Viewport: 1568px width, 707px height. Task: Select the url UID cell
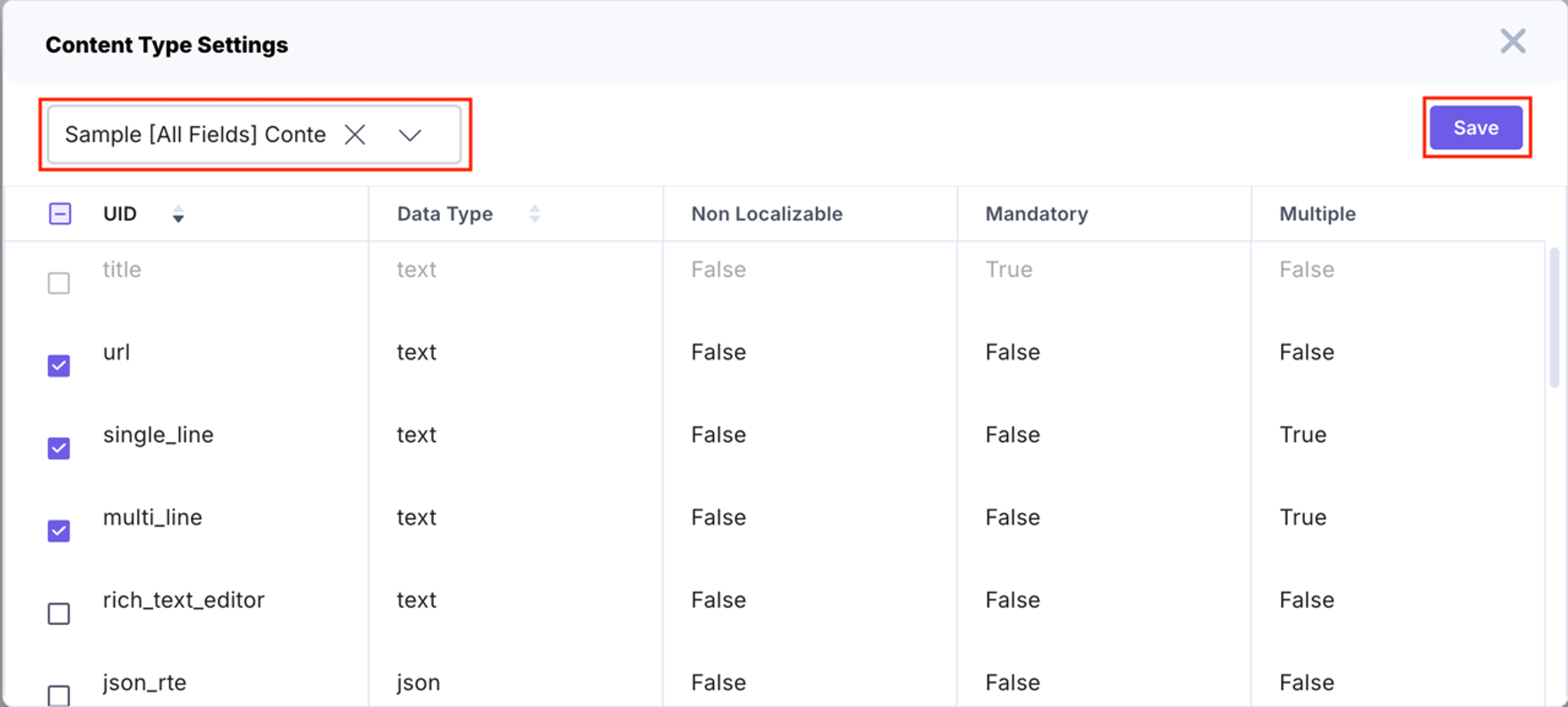coord(116,352)
